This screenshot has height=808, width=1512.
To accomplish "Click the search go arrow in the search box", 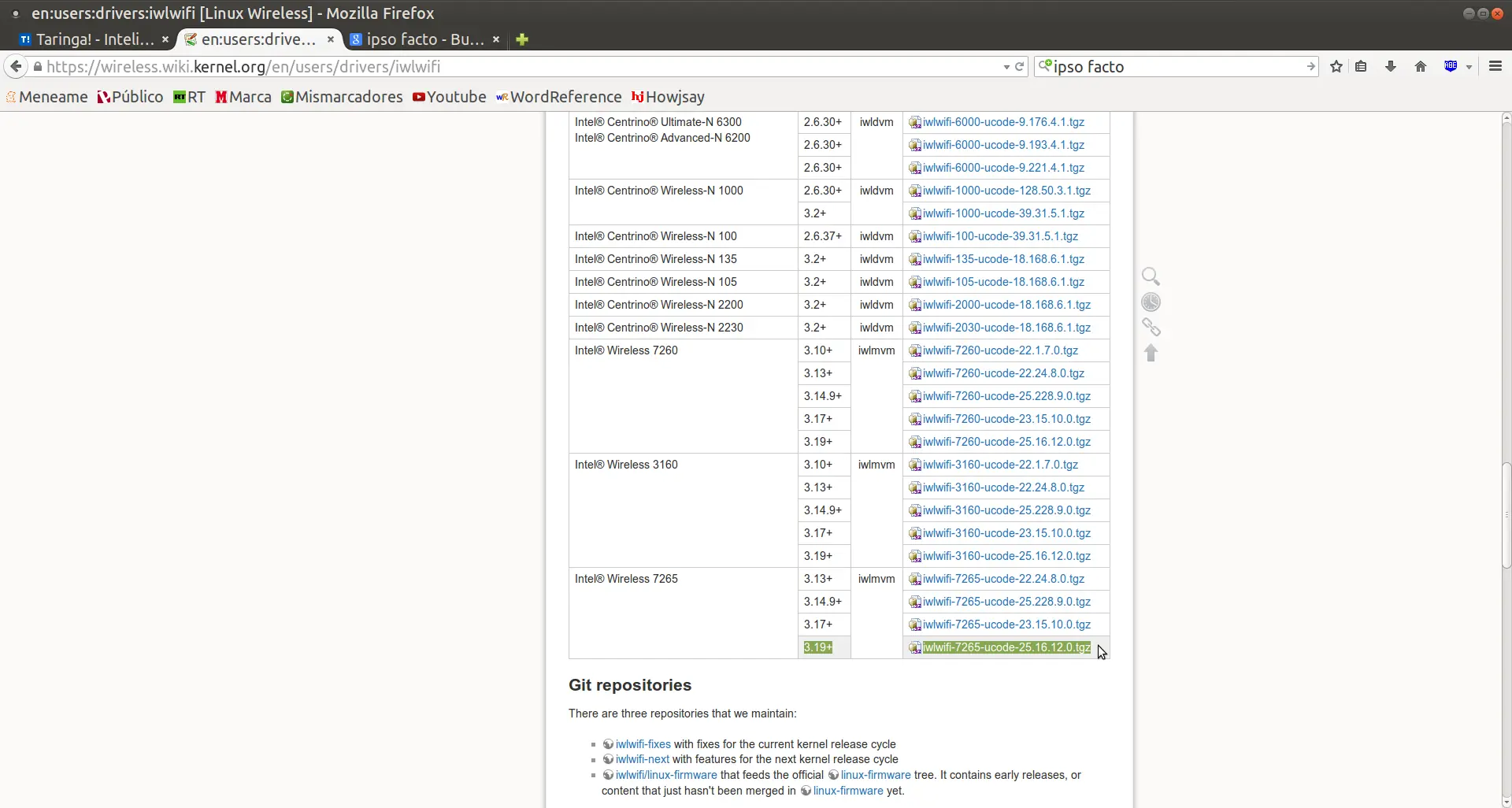I will click(x=1310, y=67).
